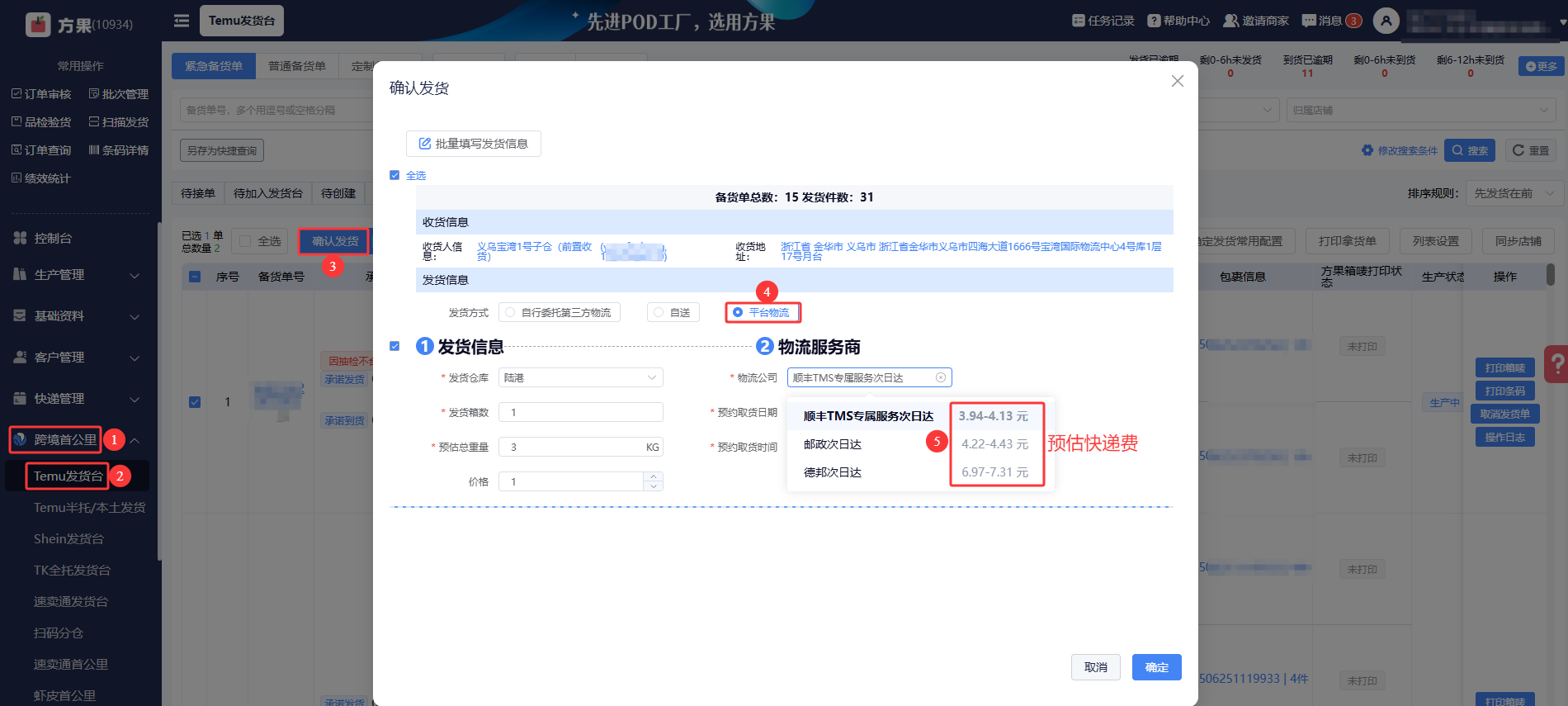Switch to 紧急备货单 tab

point(214,66)
